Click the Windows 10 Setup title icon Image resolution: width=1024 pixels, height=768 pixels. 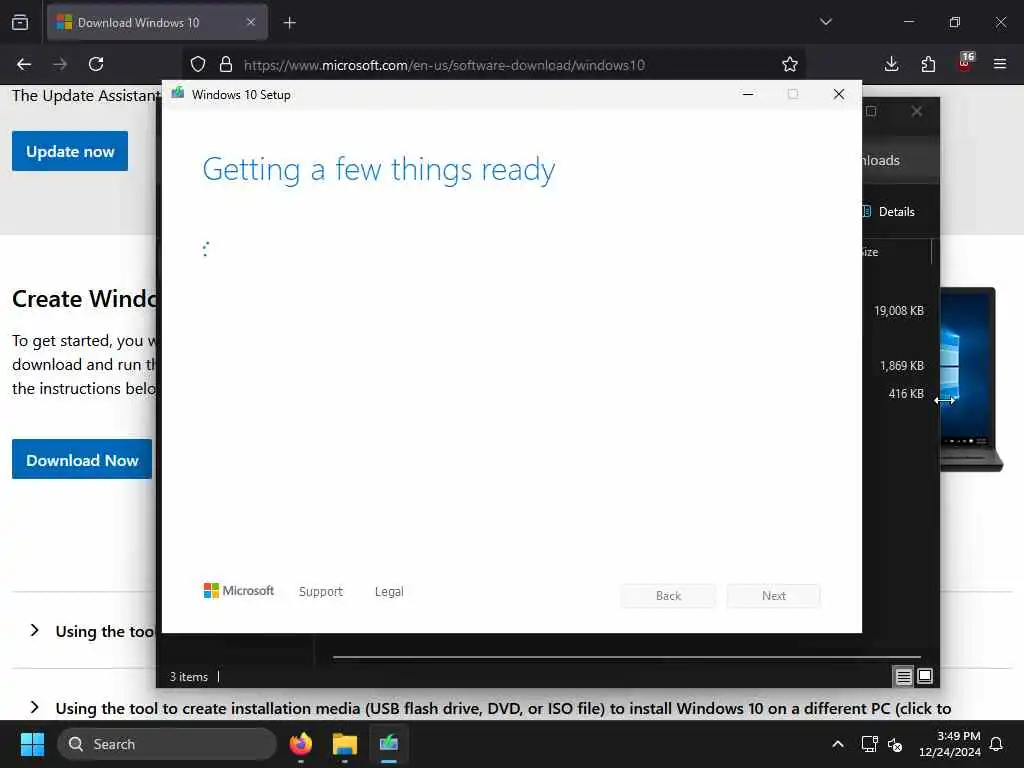pyautogui.click(x=178, y=94)
